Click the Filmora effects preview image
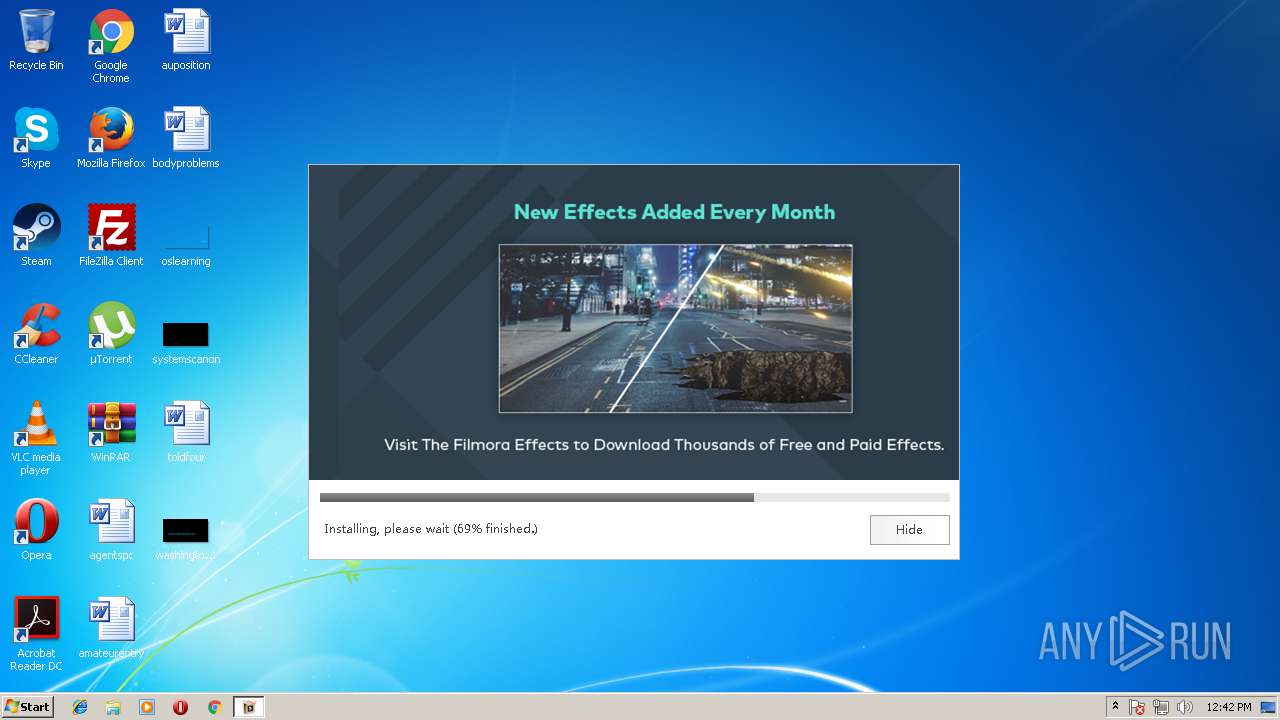1280x720 pixels. [x=676, y=328]
